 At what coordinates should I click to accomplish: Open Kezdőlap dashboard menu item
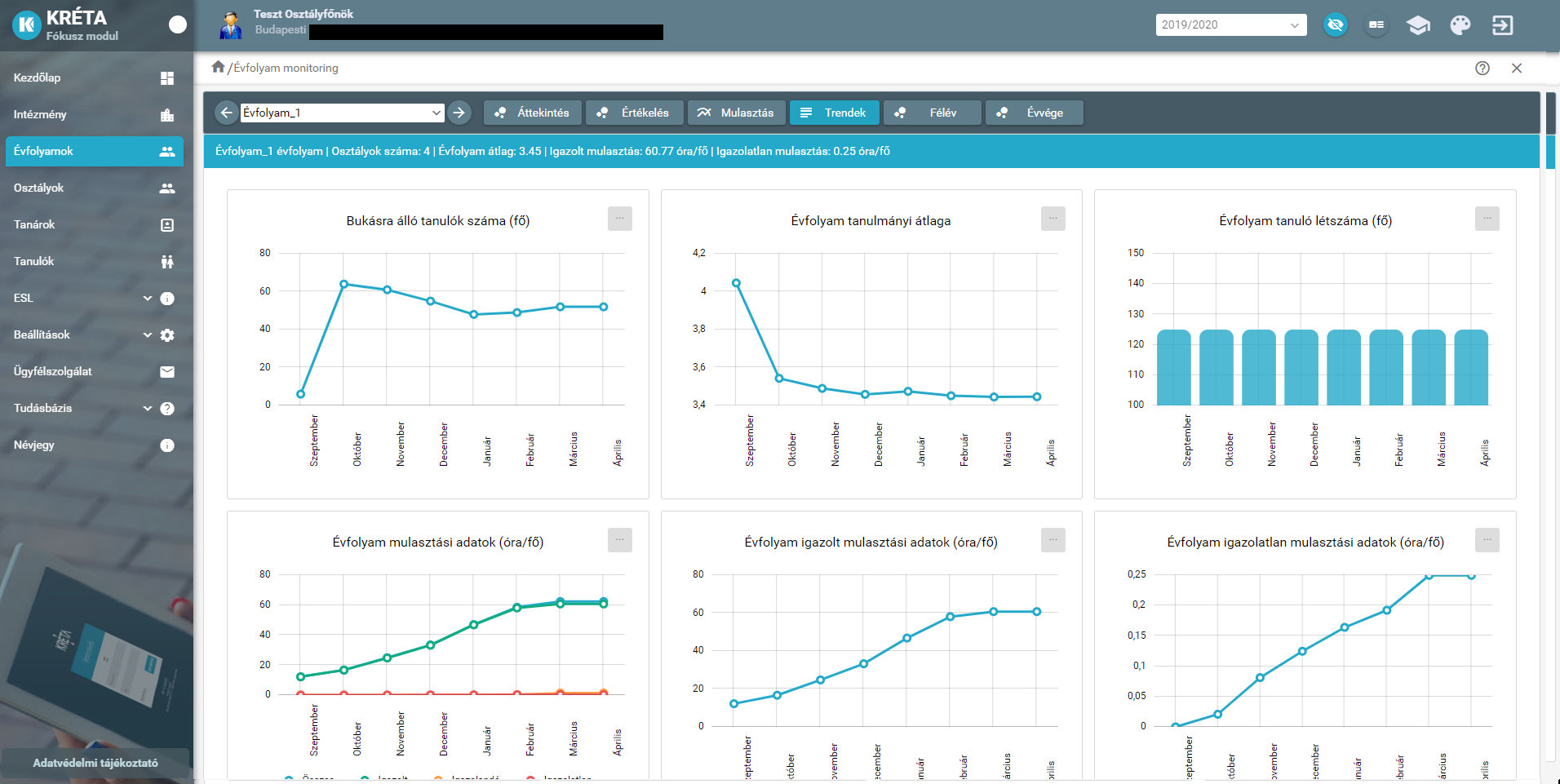pos(95,78)
